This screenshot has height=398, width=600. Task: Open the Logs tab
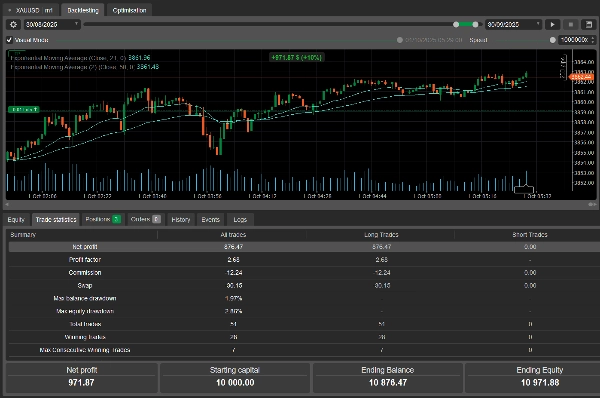click(240, 220)
